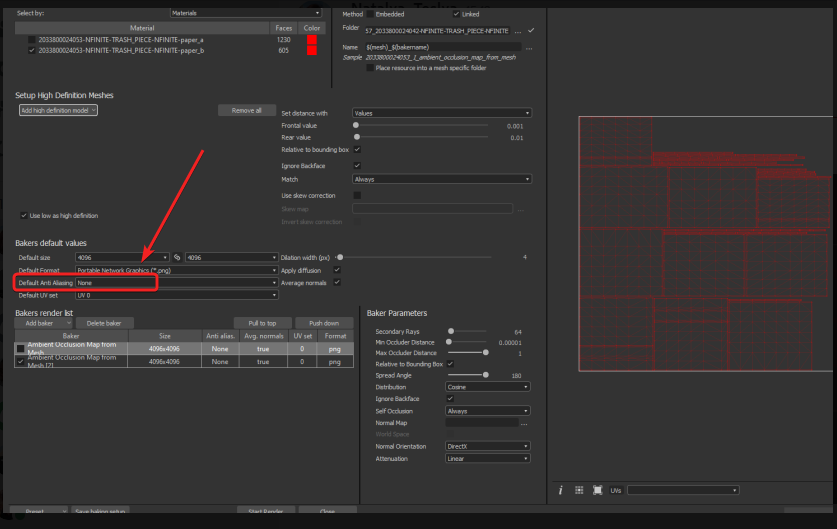
Task: Open the UV preview selection dropdown
Action: (x=683, y=490)
